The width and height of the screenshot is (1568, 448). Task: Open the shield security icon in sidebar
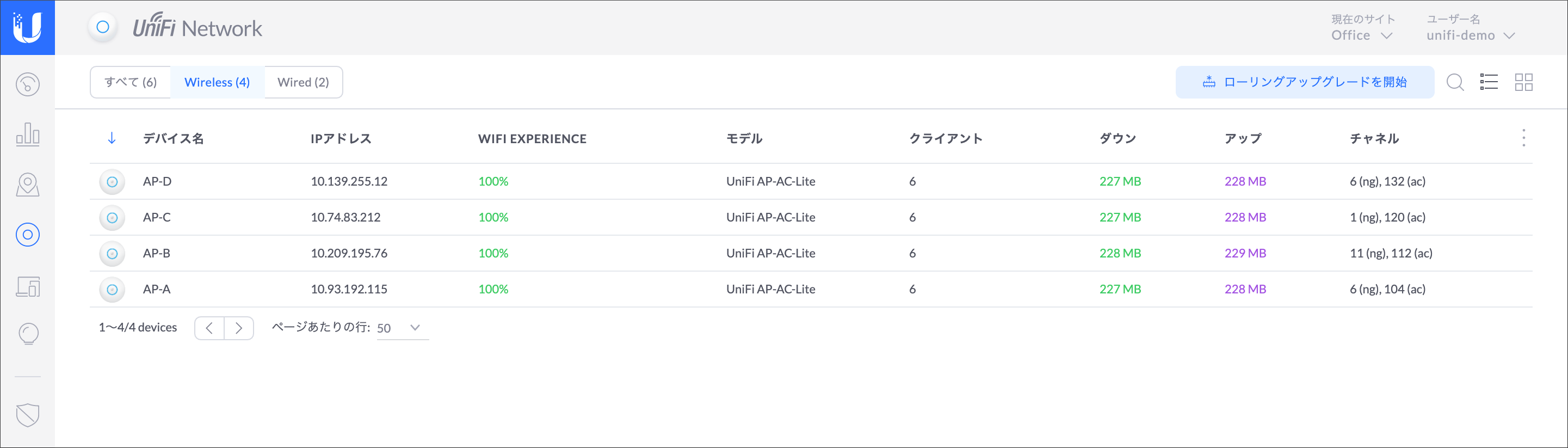click(27, 415)
